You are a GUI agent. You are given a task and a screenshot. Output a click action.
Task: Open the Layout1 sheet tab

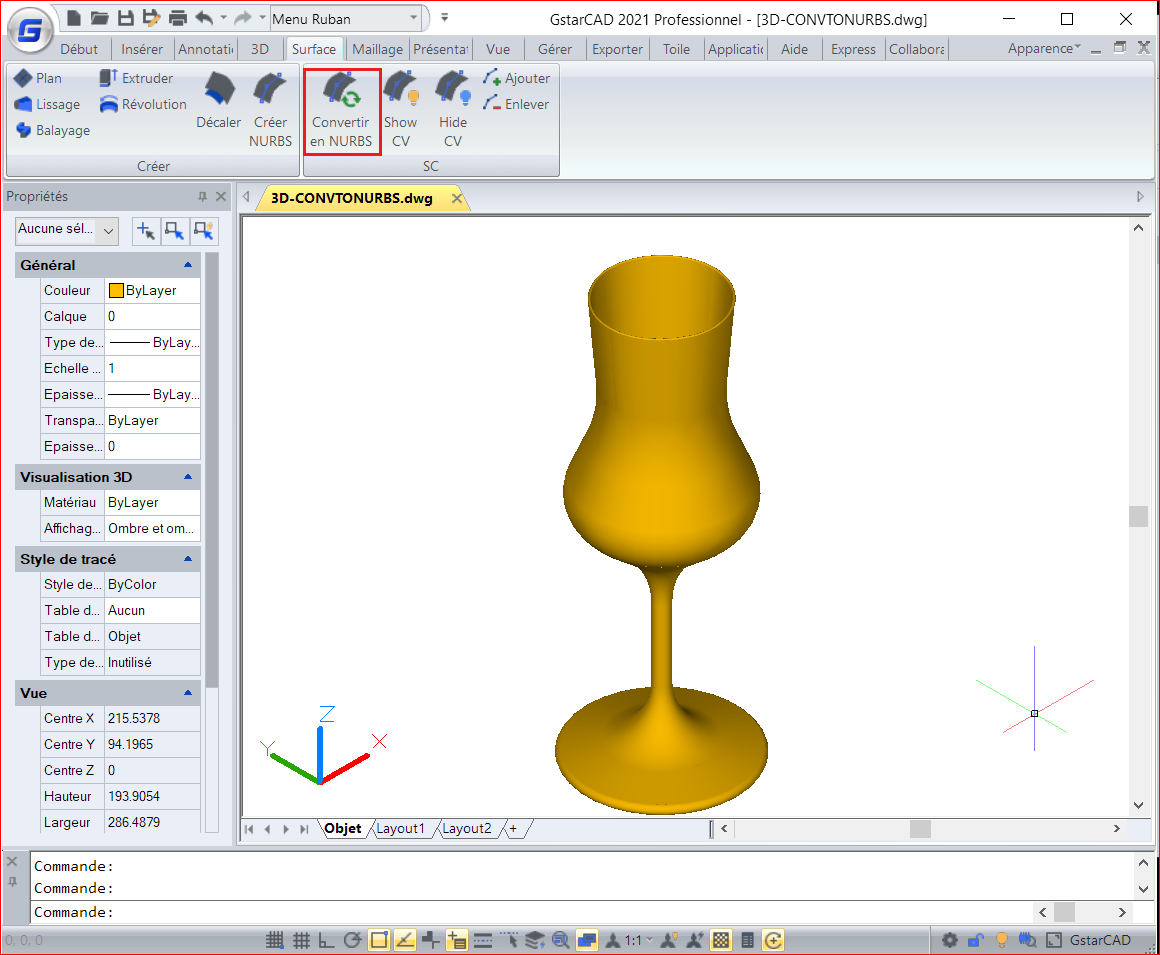pyautogui.click(x=400, y=829)
